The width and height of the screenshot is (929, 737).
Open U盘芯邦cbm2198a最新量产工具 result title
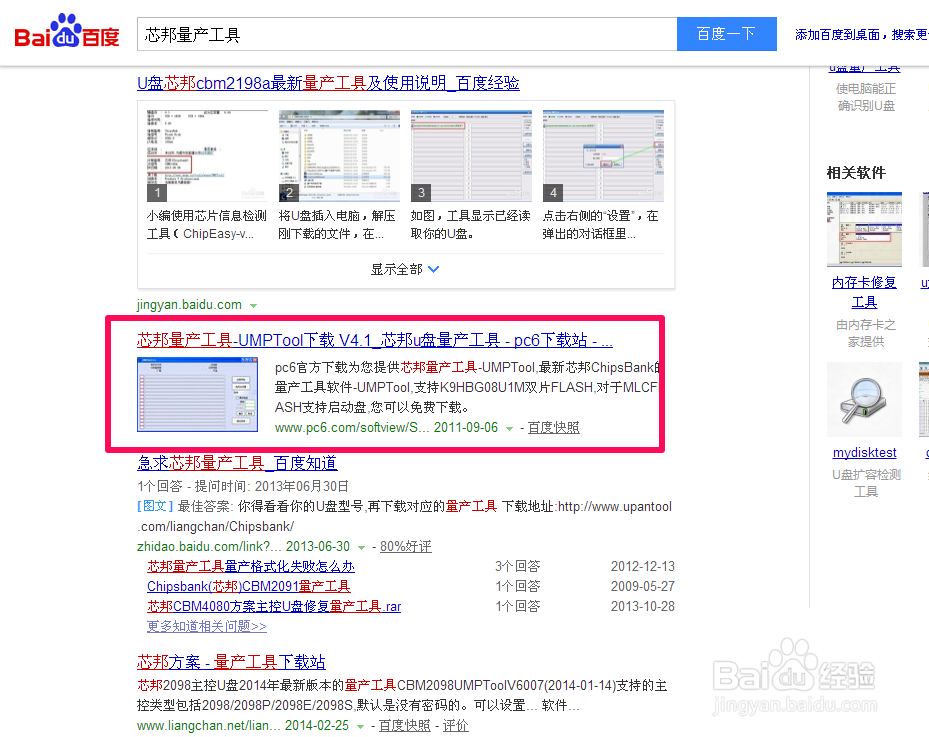[328, 83]
